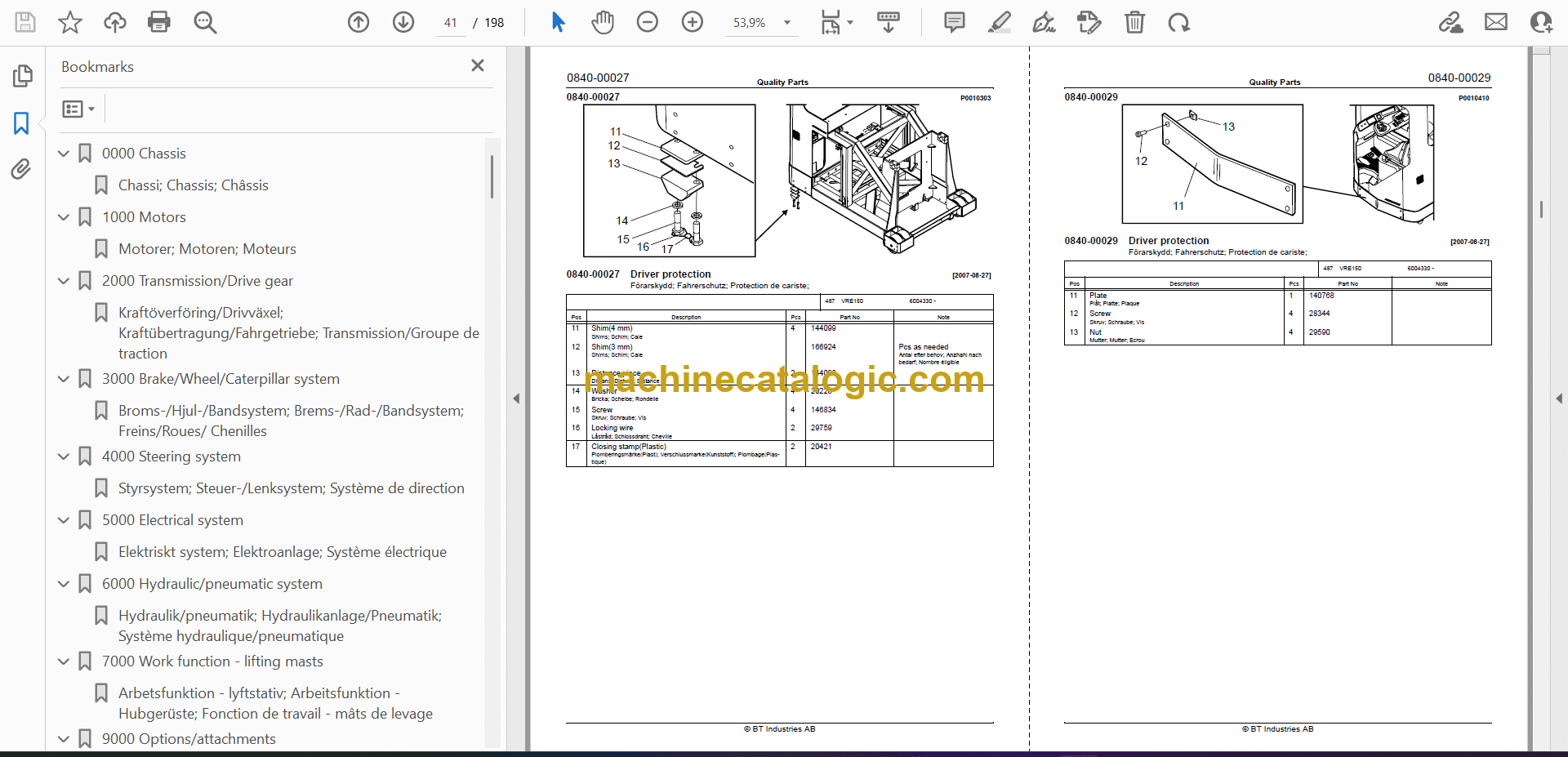Toggle the Bookmarks panel icon
1568x757 pixels.
click(x=21, y=123)
